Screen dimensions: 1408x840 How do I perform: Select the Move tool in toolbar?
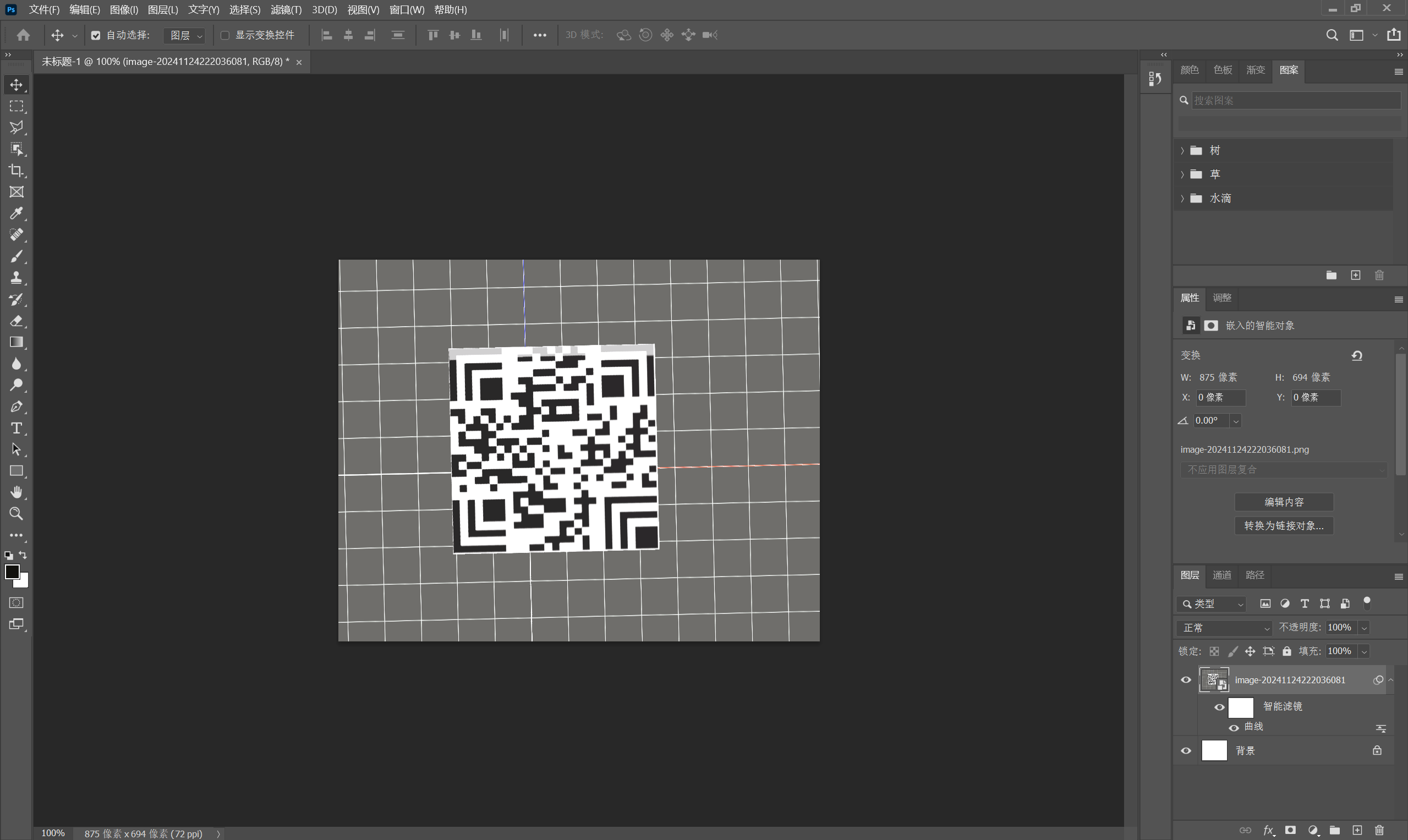17,85
